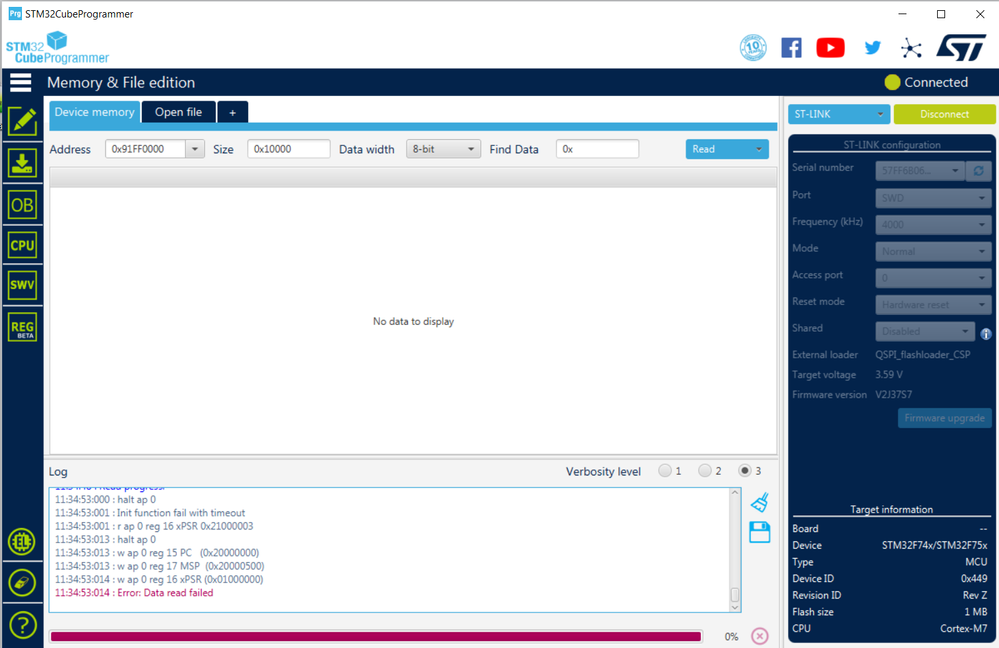
Task: Open the Port SWD dropdown
Action: (933, 198)
